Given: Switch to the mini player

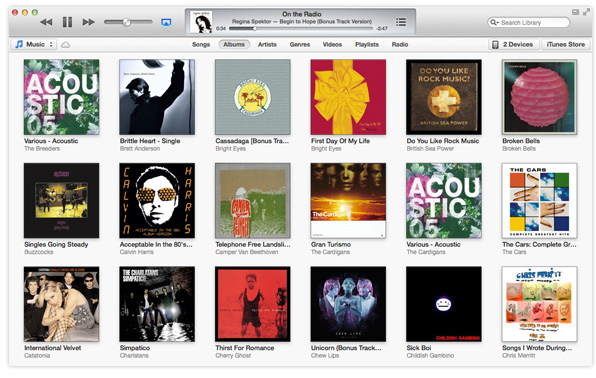Looking at the screenshot, I should (575, 13).
